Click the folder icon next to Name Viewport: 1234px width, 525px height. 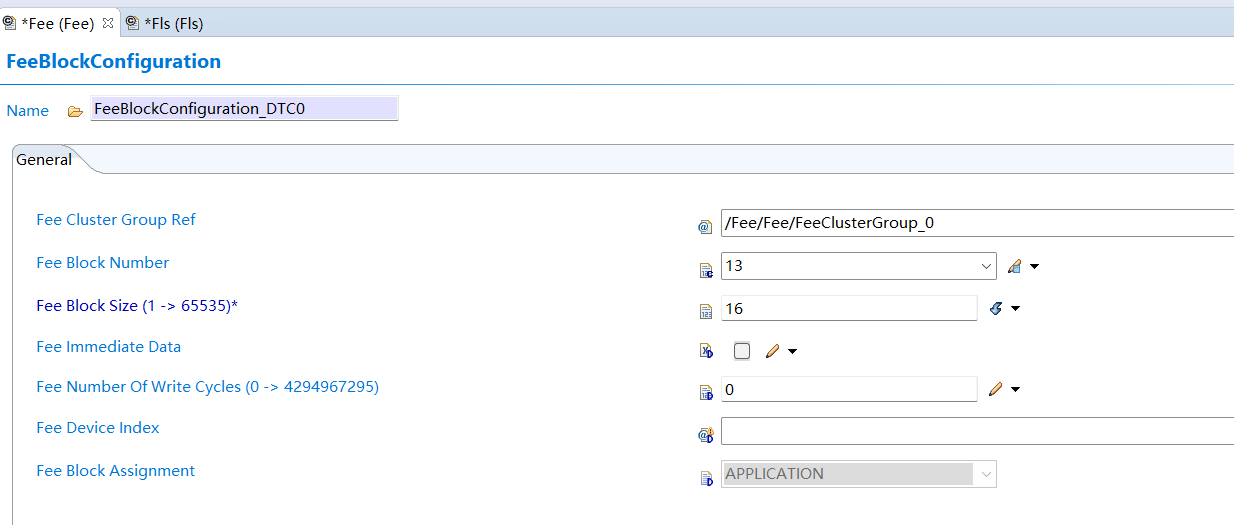pos(75,111)
